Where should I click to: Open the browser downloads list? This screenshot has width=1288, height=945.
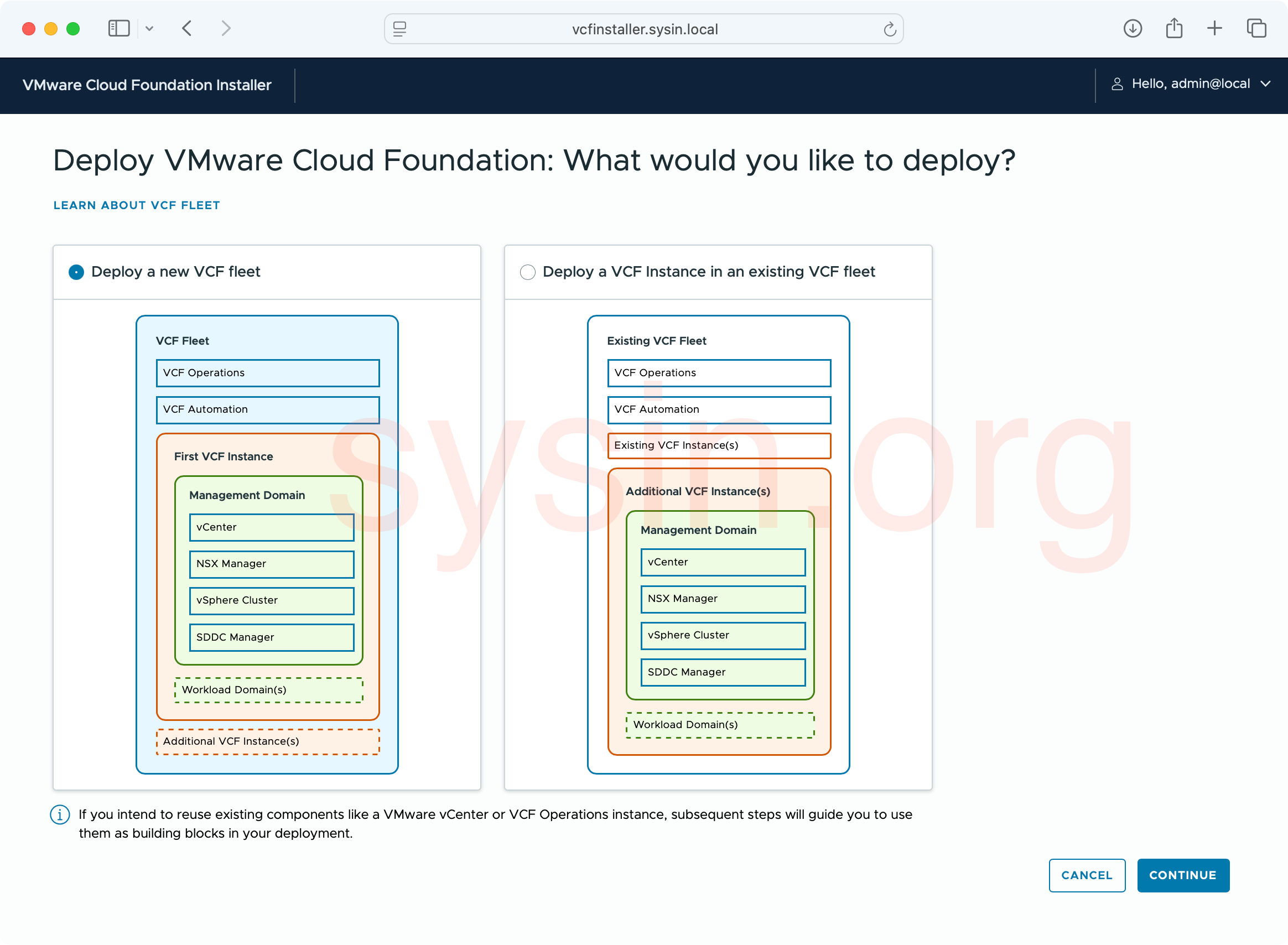point(1131,28)
